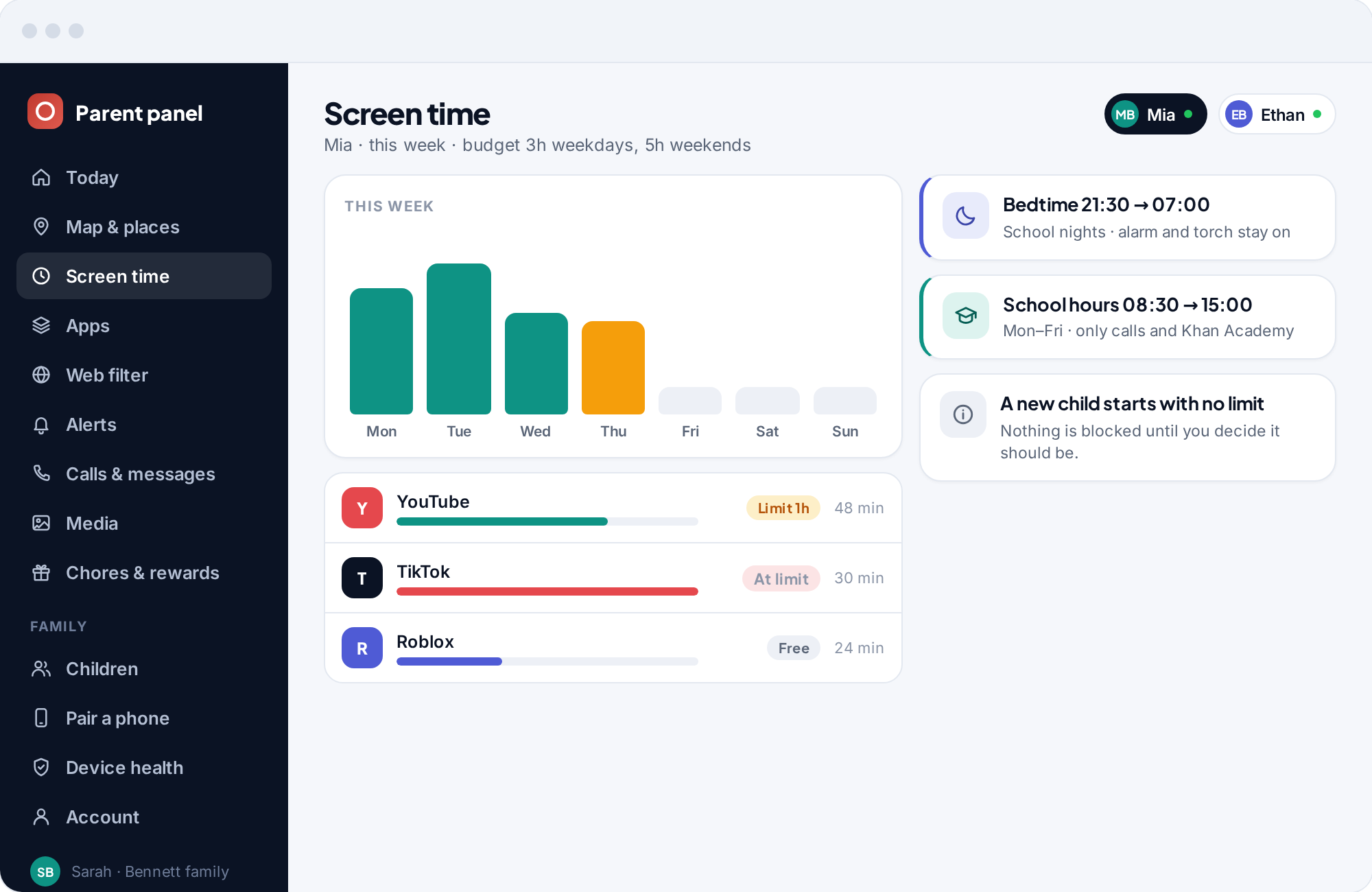The image size is (1372, 892).
Task: Click the home icon next to Today
Action: point(41,178)
